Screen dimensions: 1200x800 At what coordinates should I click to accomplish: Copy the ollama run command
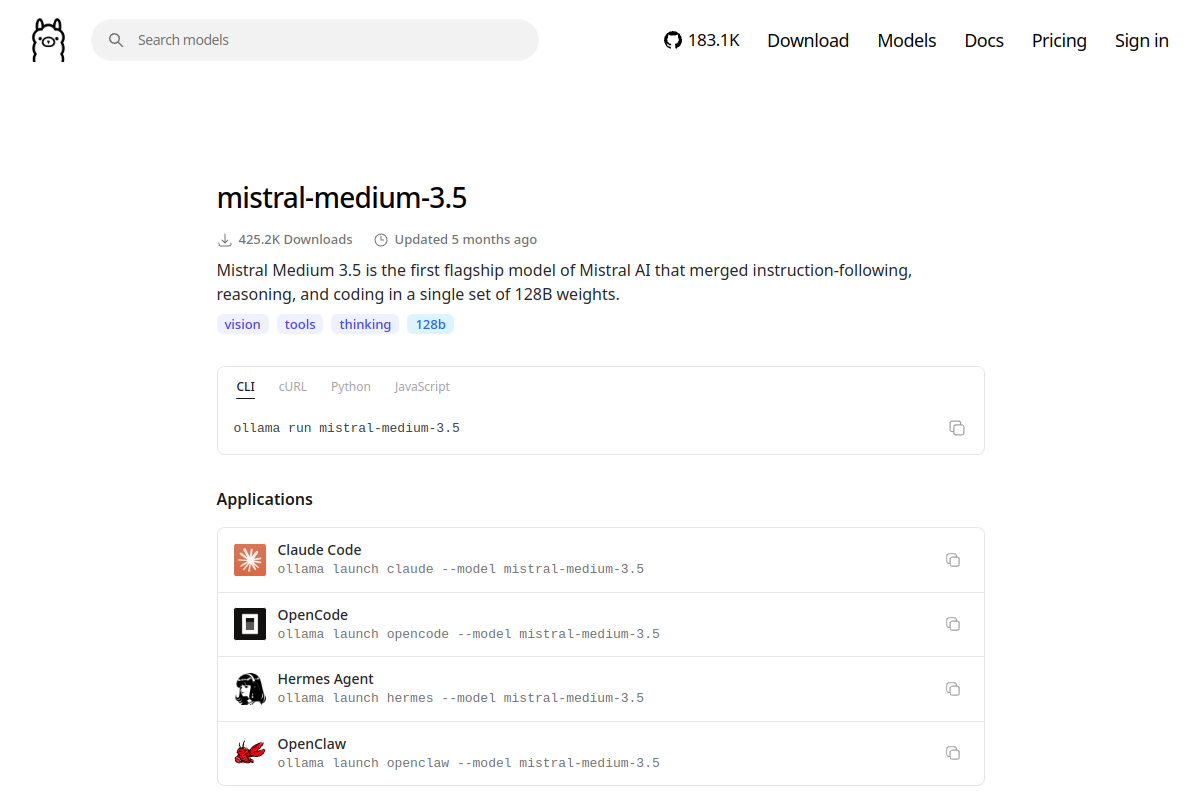pyautogui.click(x=957, y=428)
